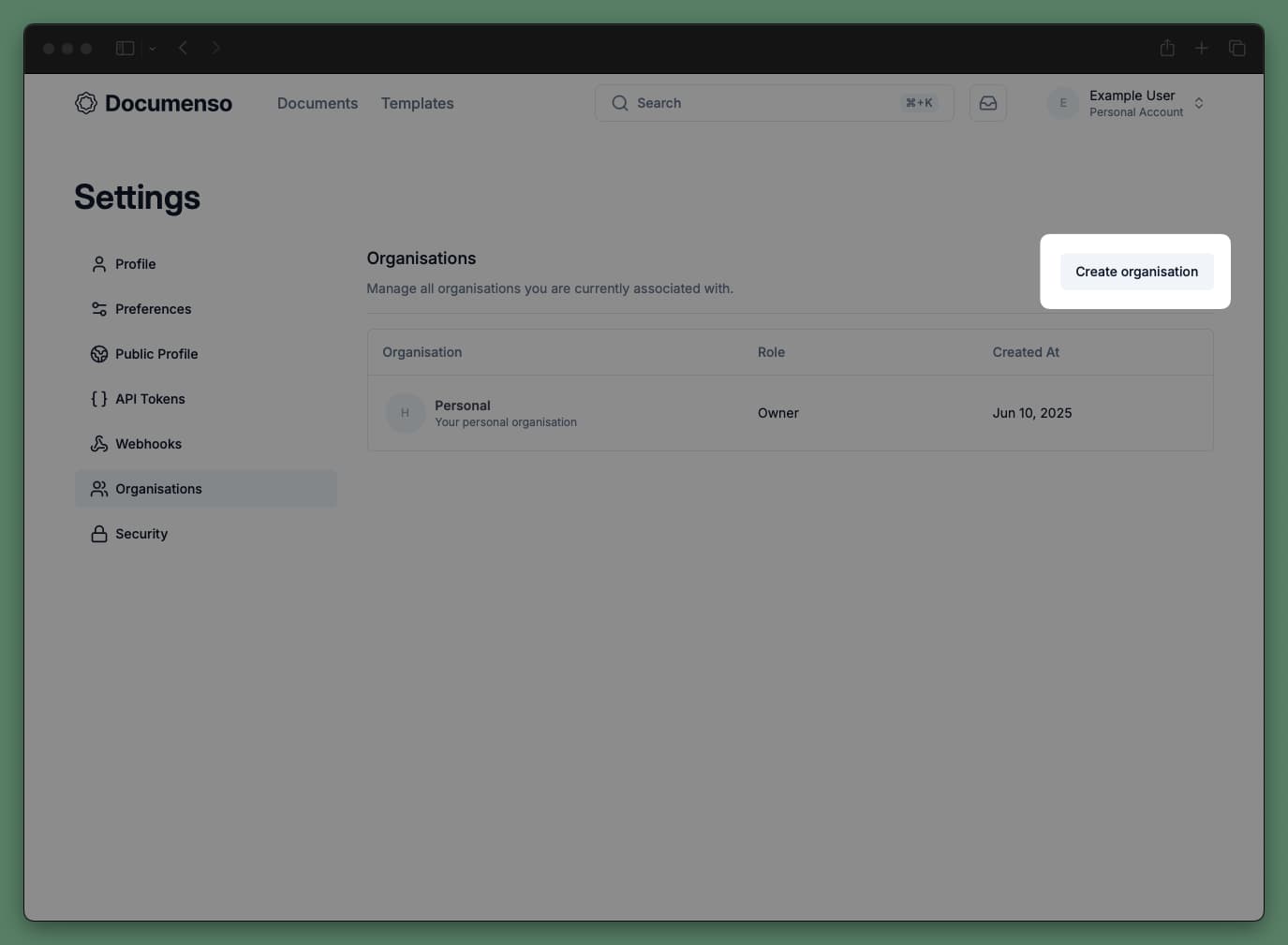Switch to the Documents tab
This screenshot has width=1288, height=945.
(318, 103)
